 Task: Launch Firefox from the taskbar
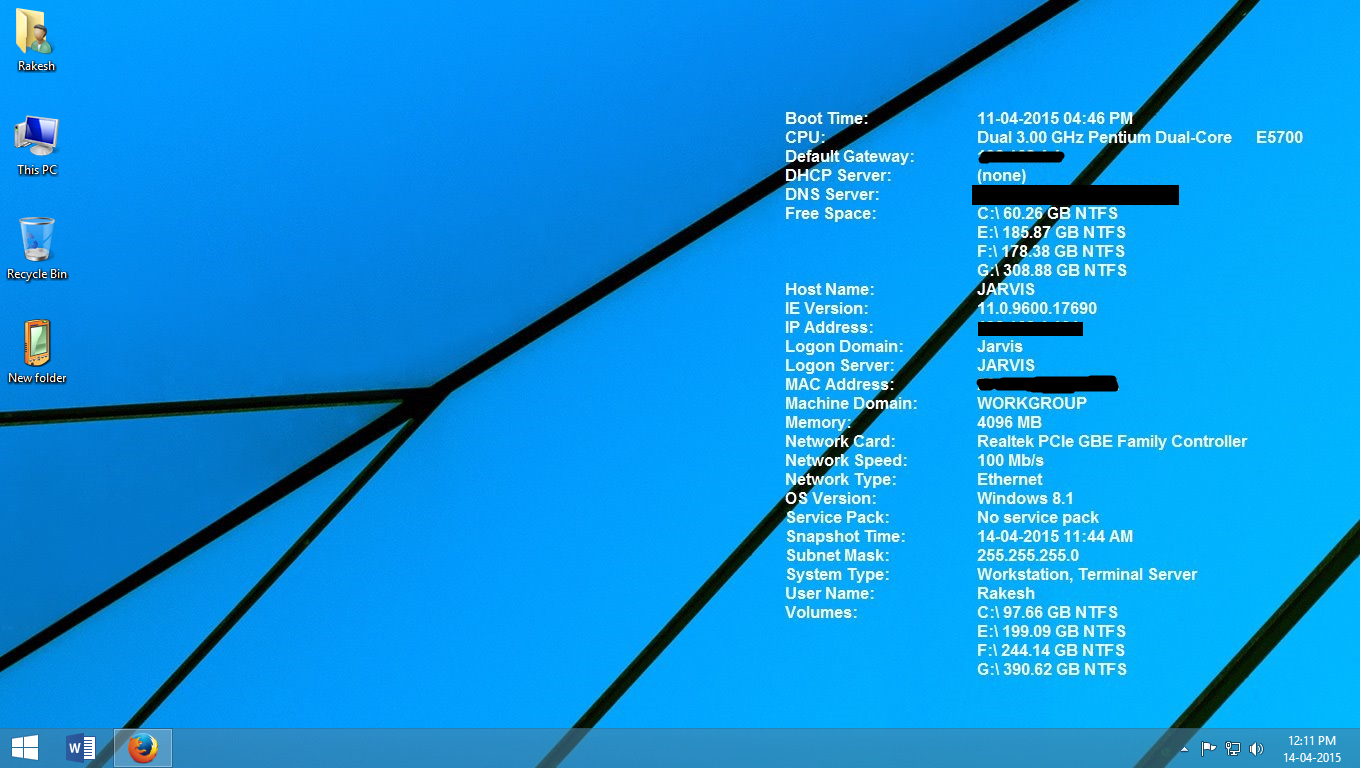coord(142,747)
